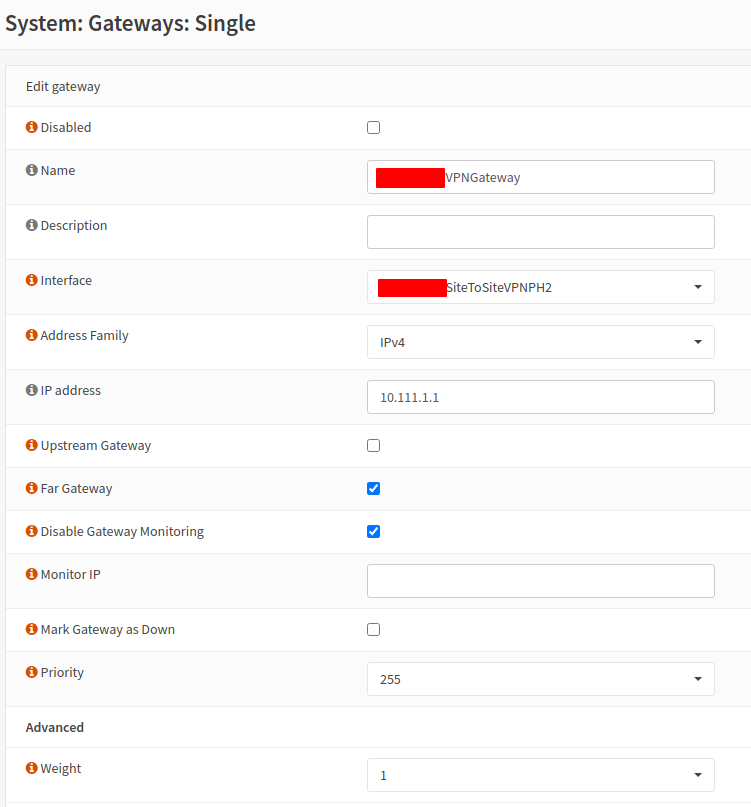Viewport: 751px width, 807px height.
Task: Click the System: Gateways: Single page title
Action: click(130, 24)
